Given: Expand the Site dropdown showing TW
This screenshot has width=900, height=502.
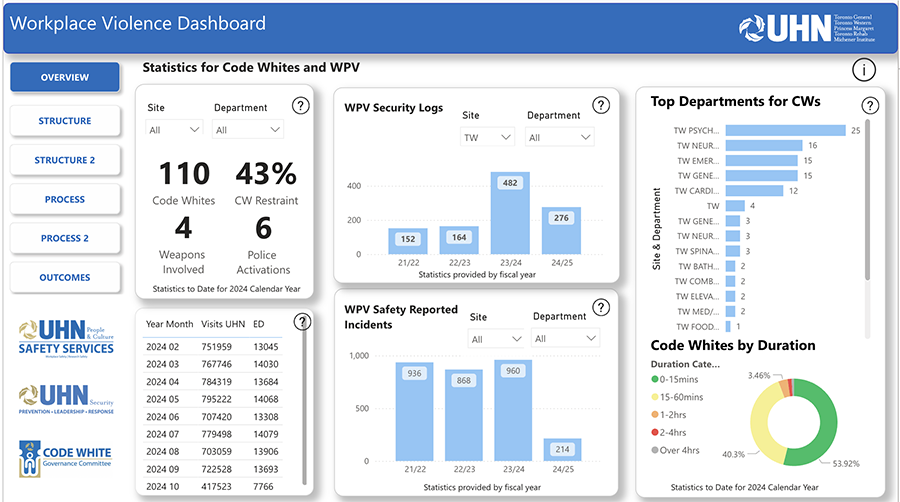Looking at the screenshot, I should coord(487,137).
